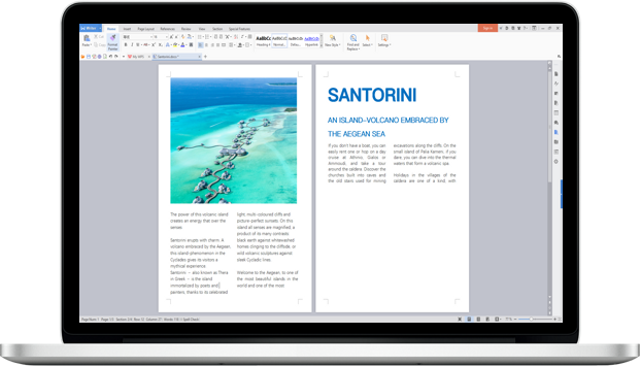Open the Writer application menu

91,28
